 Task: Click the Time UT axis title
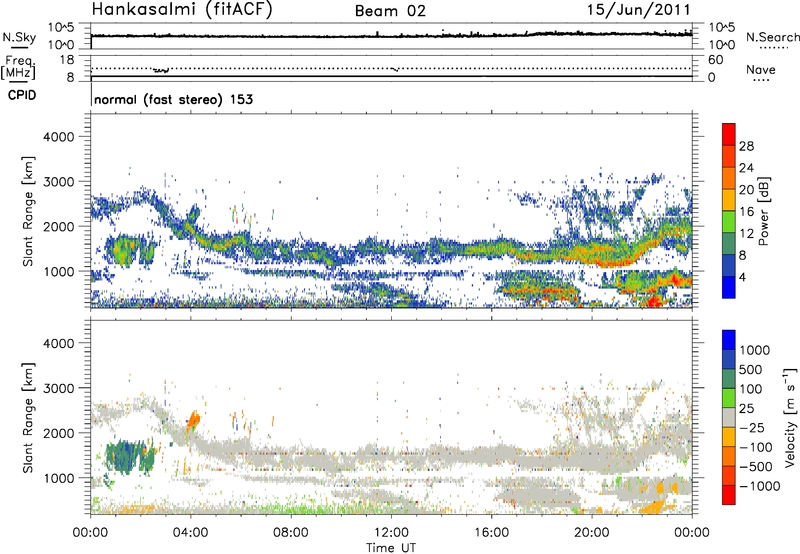(x=391, y=548)
